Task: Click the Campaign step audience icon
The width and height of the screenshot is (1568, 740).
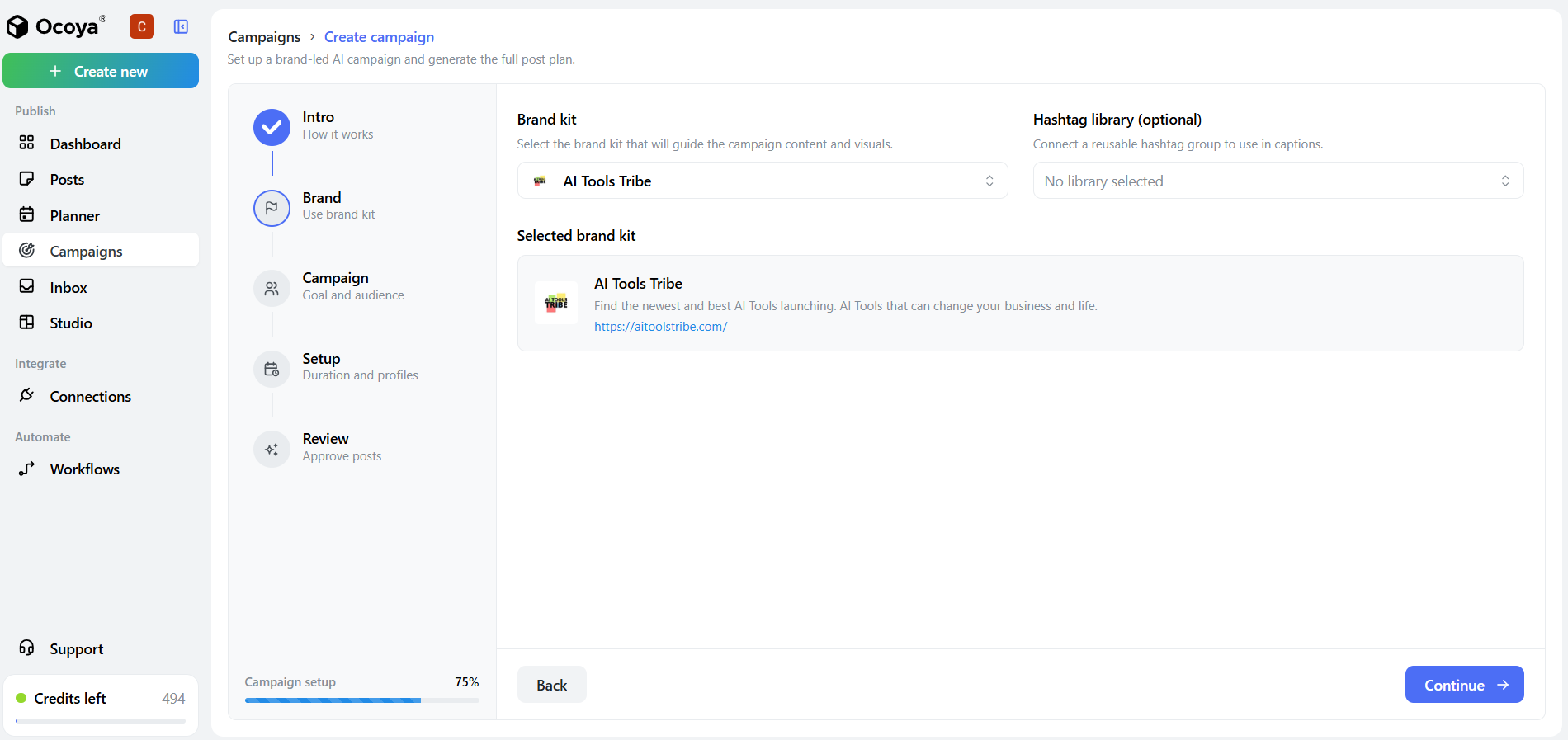Action: (272, 289)
